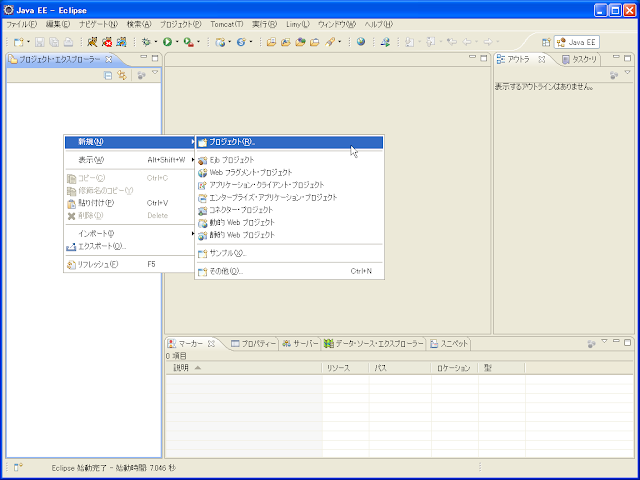Switch to the Properties tab

(253, 344)
